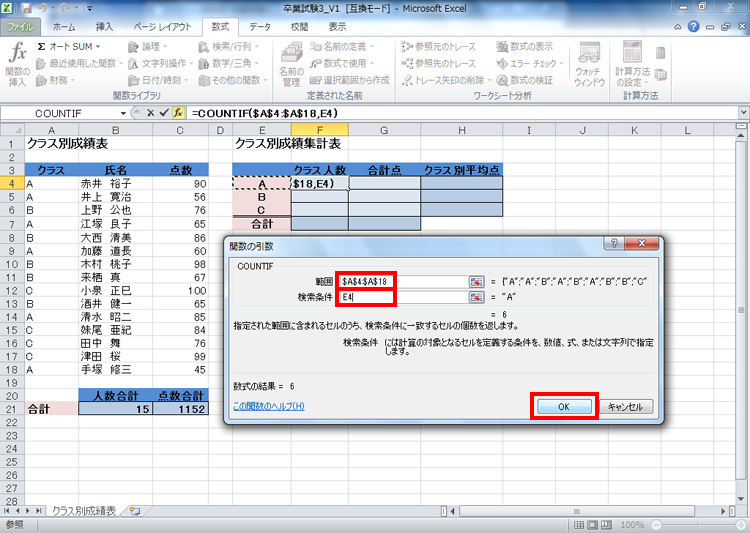This screenshot has width=750, height=533.
Task: Click inside the formula bar text
Action: (x=265, y=113)
